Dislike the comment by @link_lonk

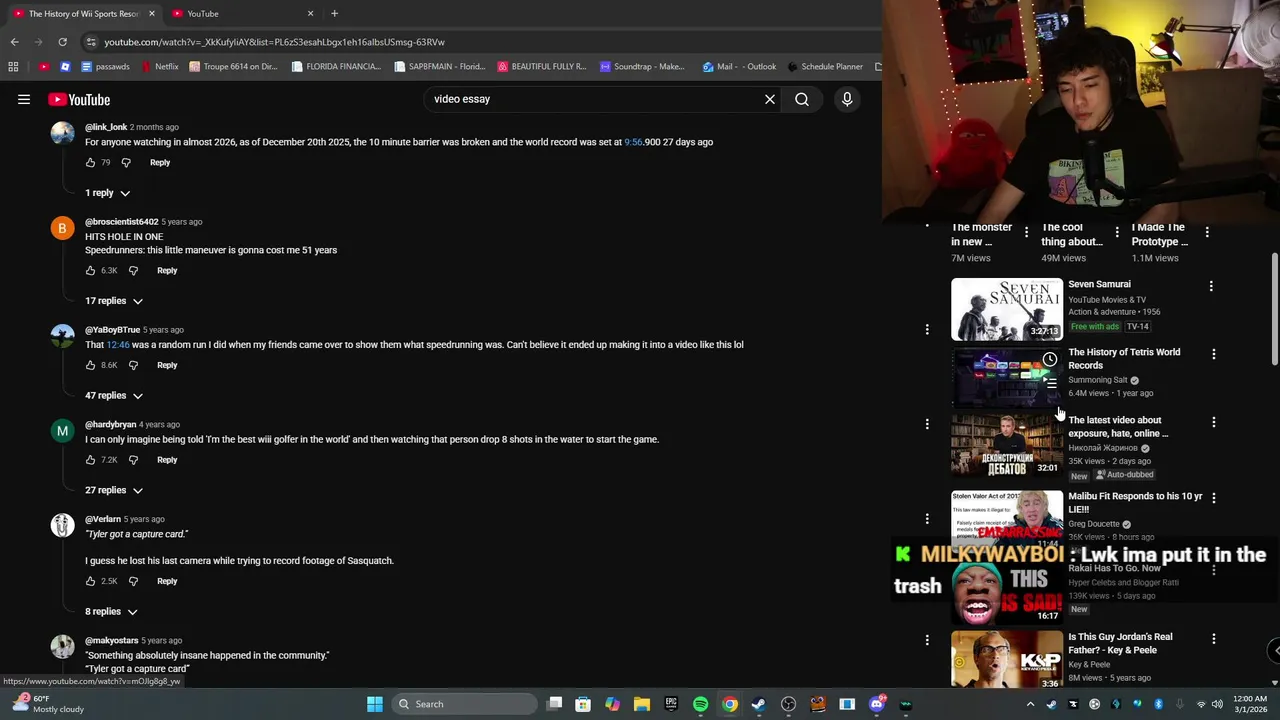click(x=126, y=162)
